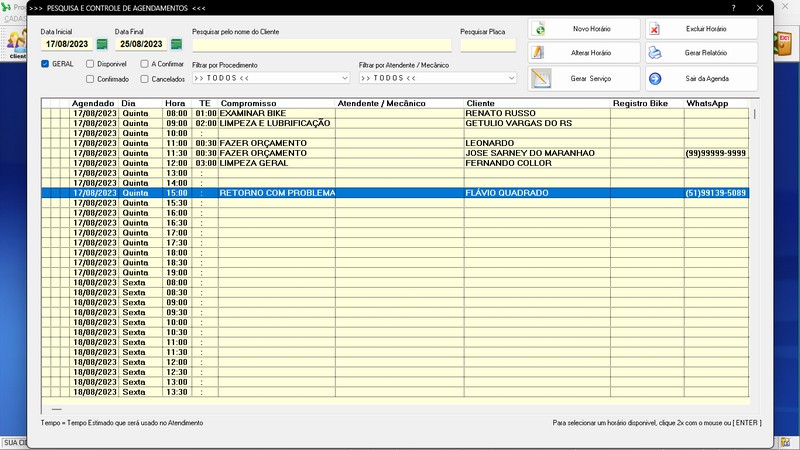Viewport: 800px width, 450px height.
Task: Enable the A Confirmar filter checkbox
Action: 144,64
